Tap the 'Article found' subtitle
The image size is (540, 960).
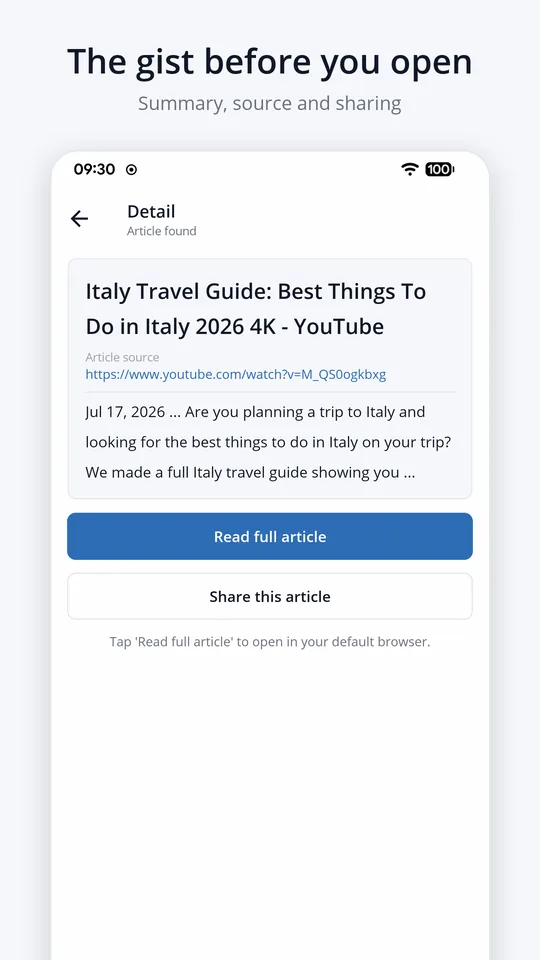click(x=162, y=231)
